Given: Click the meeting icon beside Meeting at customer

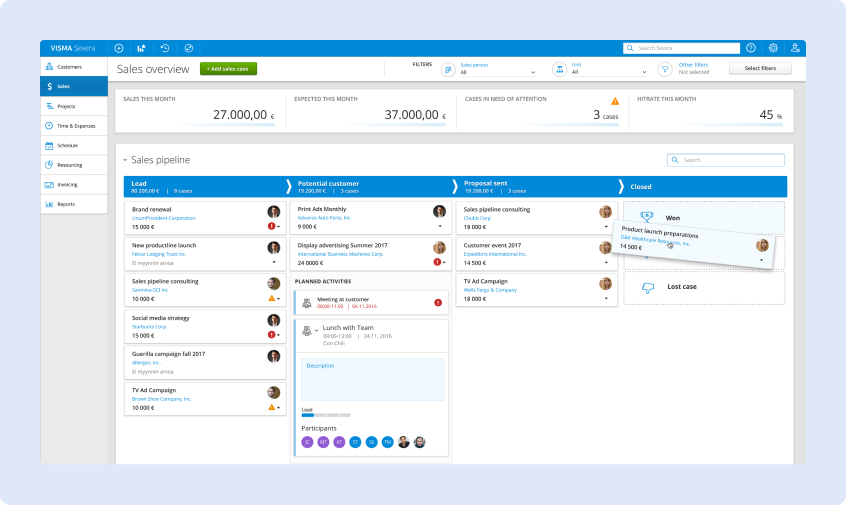Looking at the screenshot, I should pos(306,303).
